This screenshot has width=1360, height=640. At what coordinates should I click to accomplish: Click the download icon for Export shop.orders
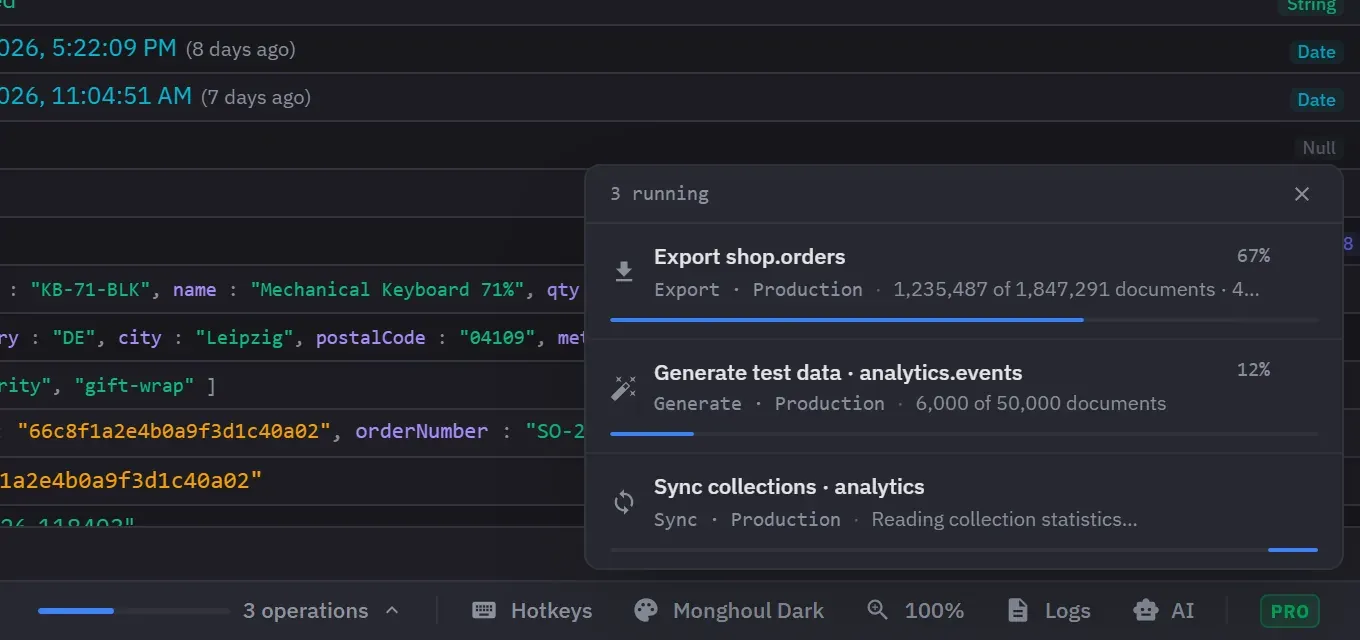624,272
